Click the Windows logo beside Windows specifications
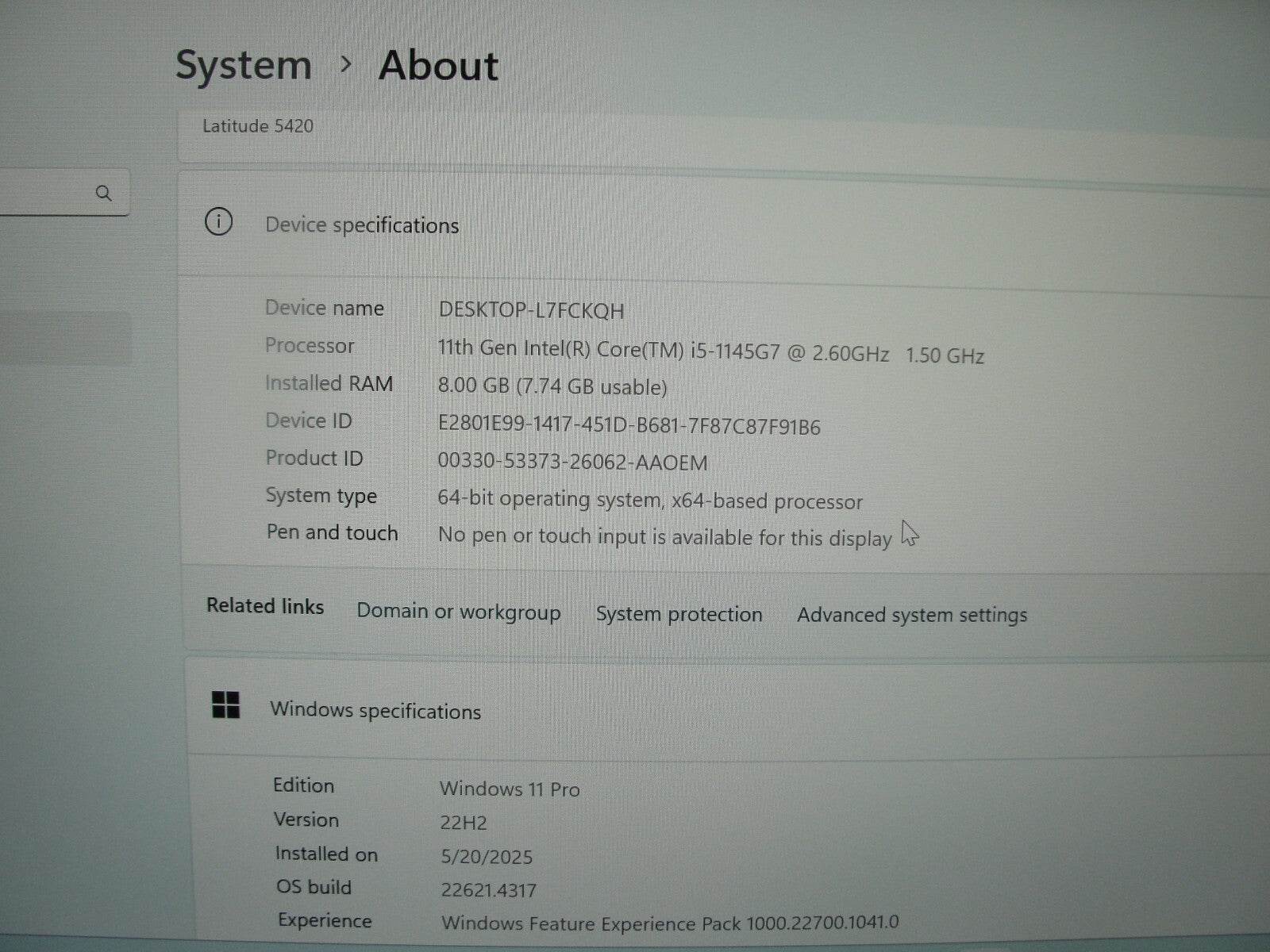 tap(227, 707)
